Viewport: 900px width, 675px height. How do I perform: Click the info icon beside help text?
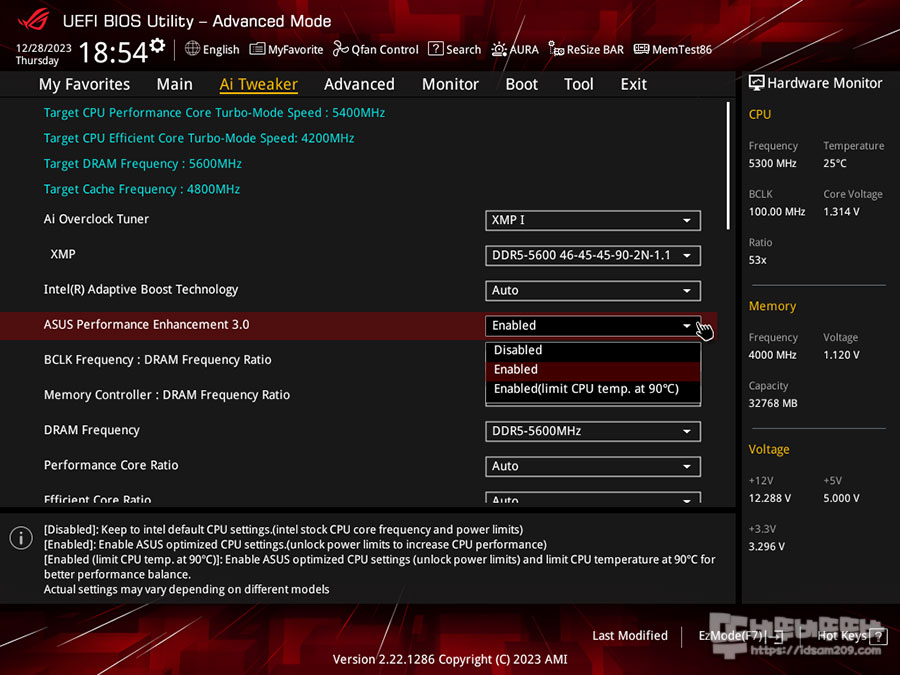(x=21, y=538)
